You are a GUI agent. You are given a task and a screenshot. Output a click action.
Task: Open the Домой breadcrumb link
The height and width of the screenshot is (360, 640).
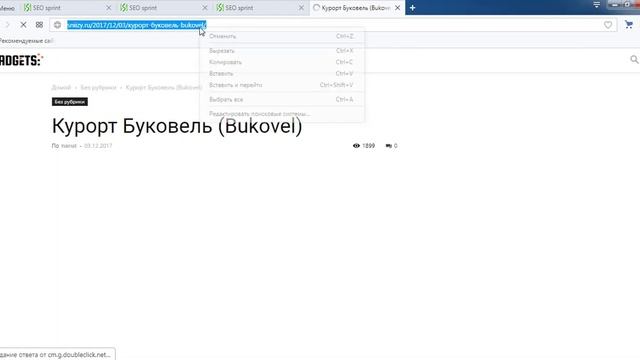(x=61, y=87)
